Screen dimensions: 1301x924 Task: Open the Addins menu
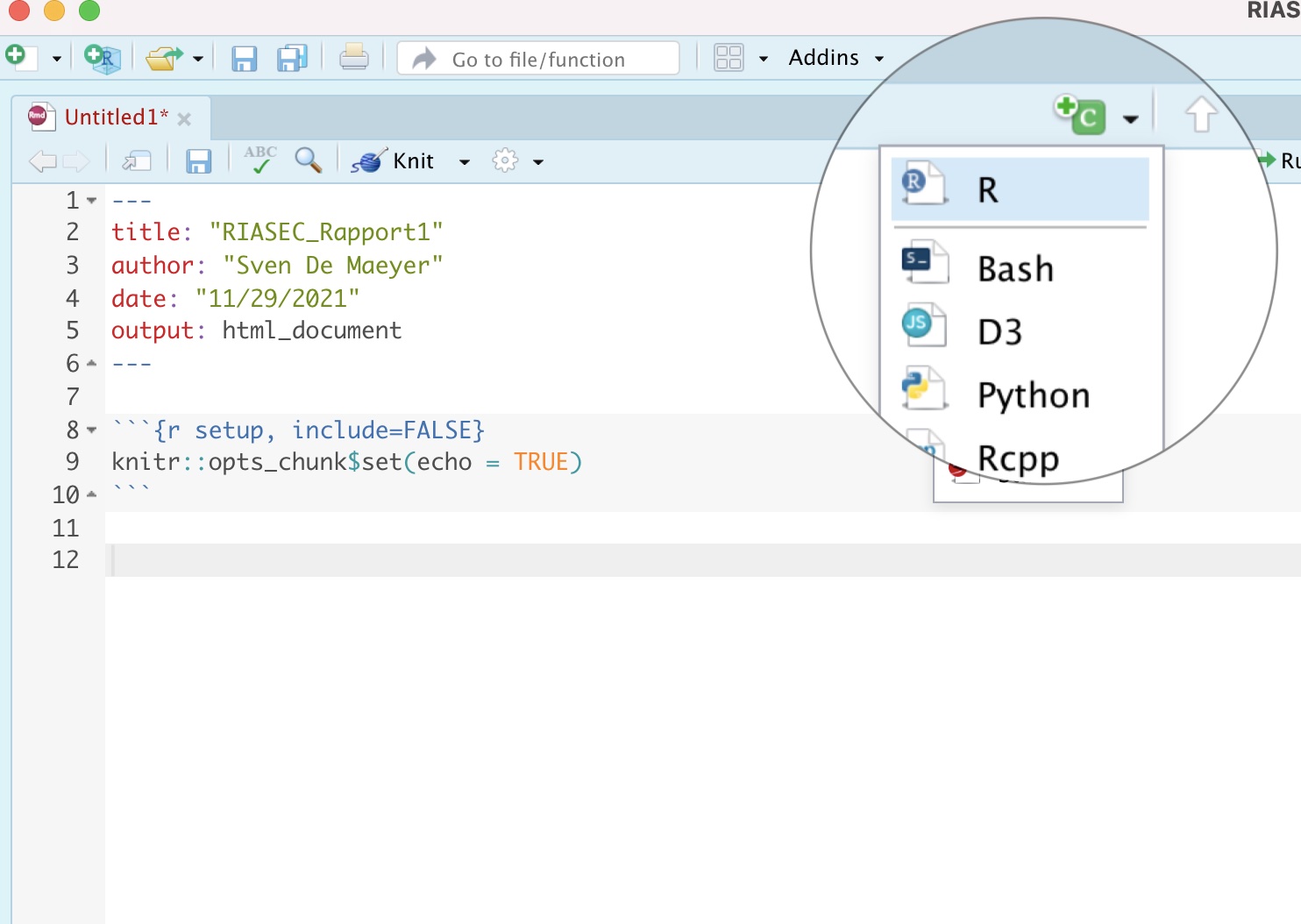[x=835, y=58]
